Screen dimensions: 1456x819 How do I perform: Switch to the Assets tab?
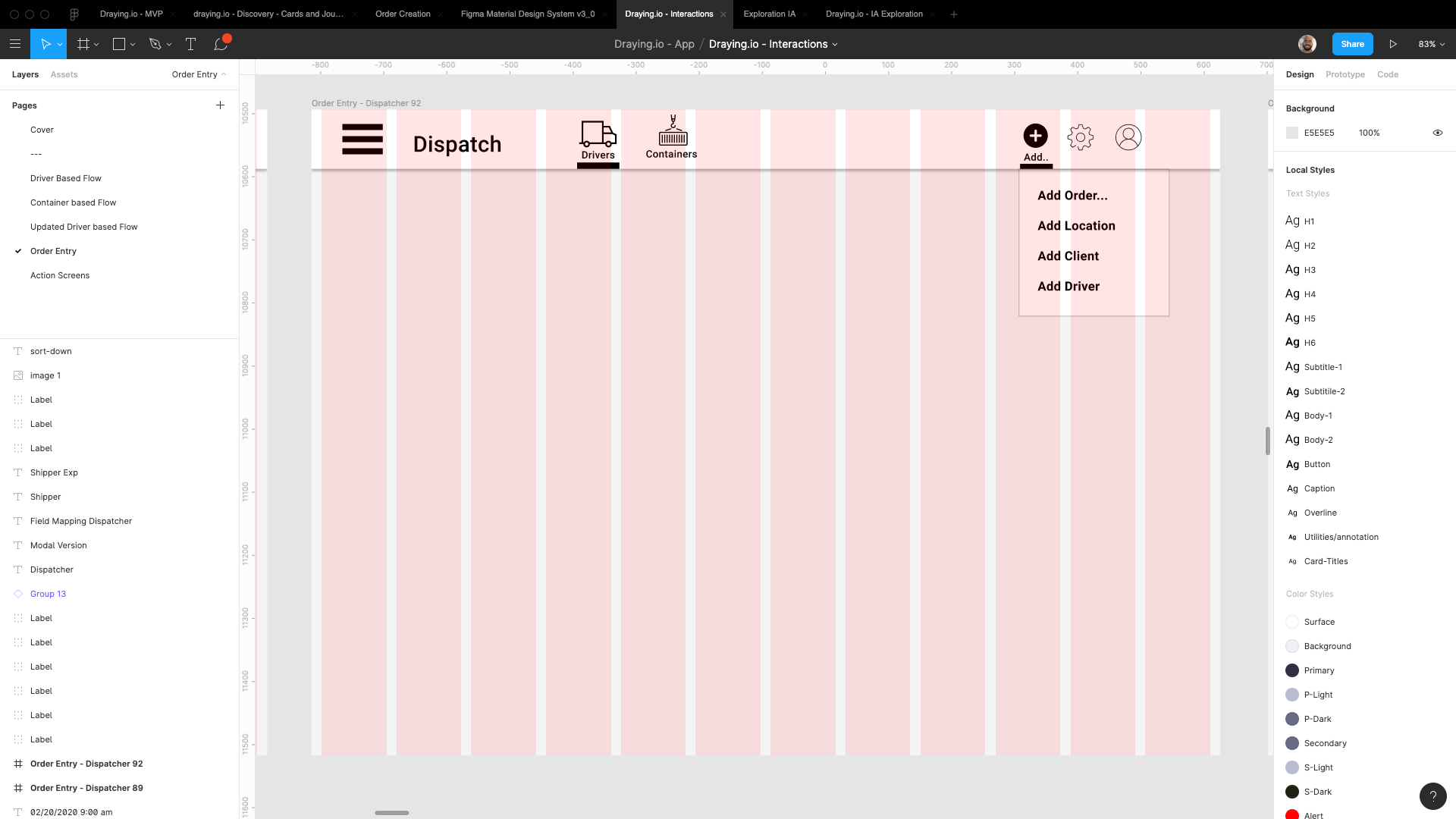click(x=64, y=74)
